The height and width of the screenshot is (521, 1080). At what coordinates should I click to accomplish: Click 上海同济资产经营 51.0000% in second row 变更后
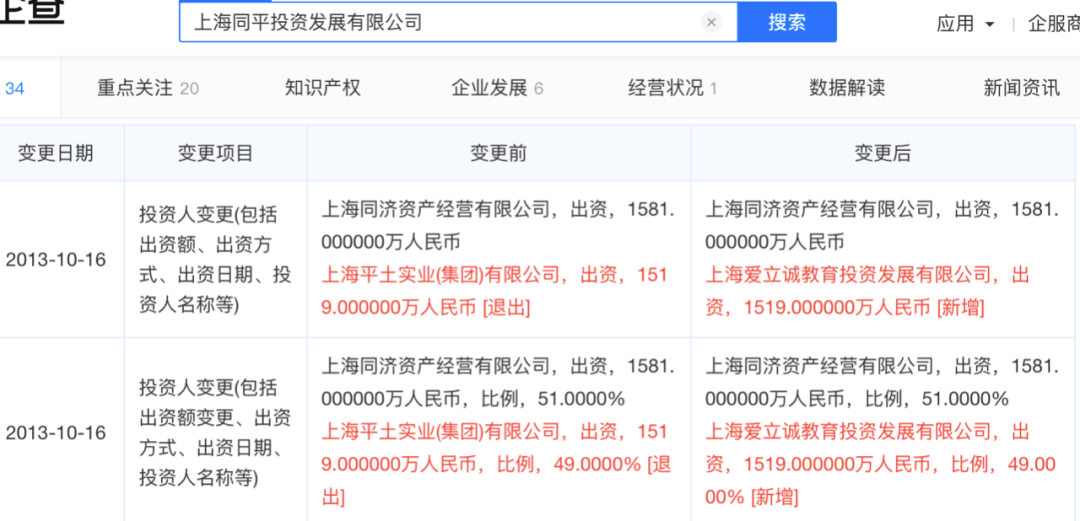882,381
